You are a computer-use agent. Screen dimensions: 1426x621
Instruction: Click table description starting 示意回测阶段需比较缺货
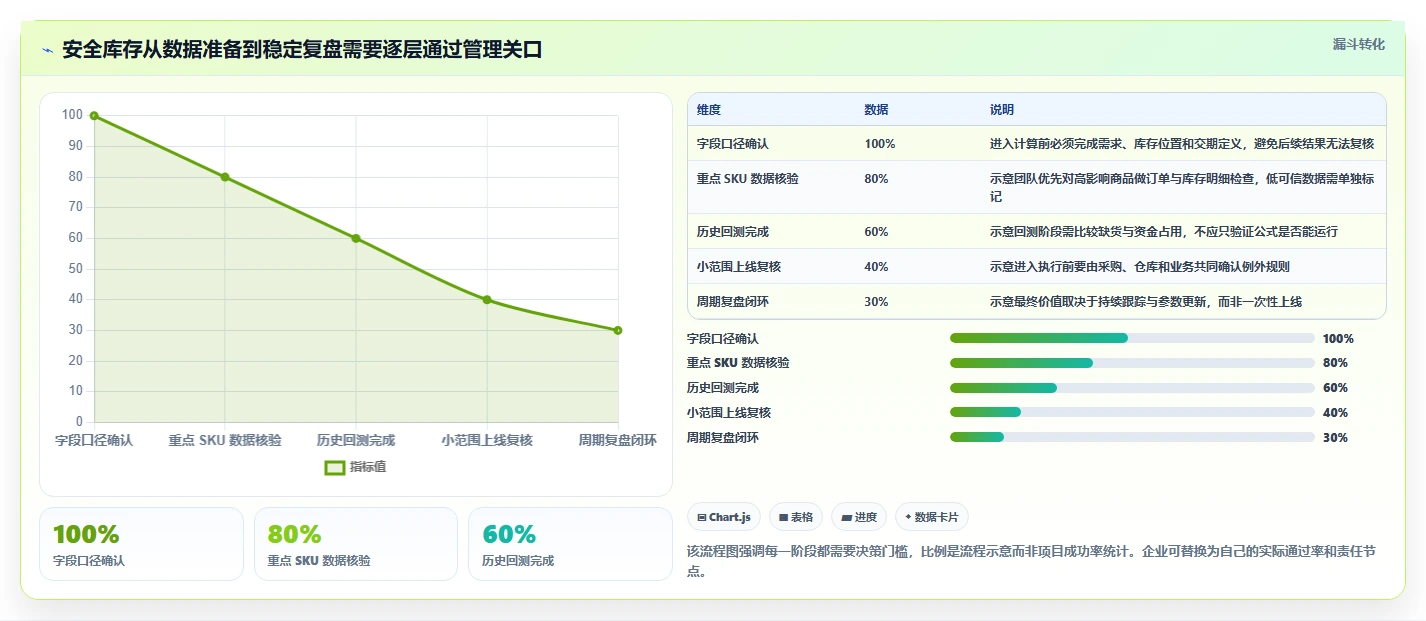(1164, 232)
